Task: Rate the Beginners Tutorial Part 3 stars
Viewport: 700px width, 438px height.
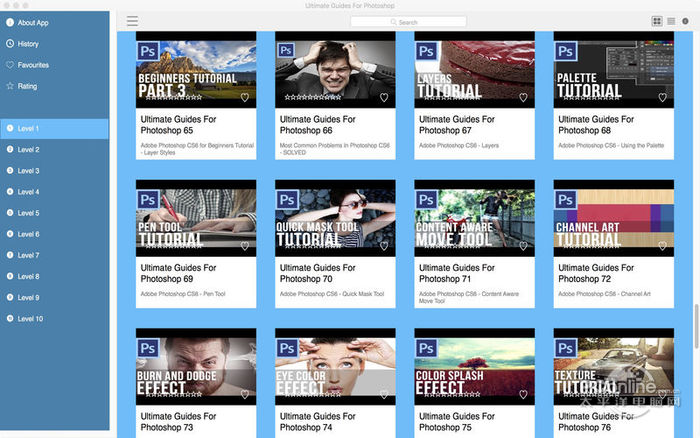Action: (174, 97)
